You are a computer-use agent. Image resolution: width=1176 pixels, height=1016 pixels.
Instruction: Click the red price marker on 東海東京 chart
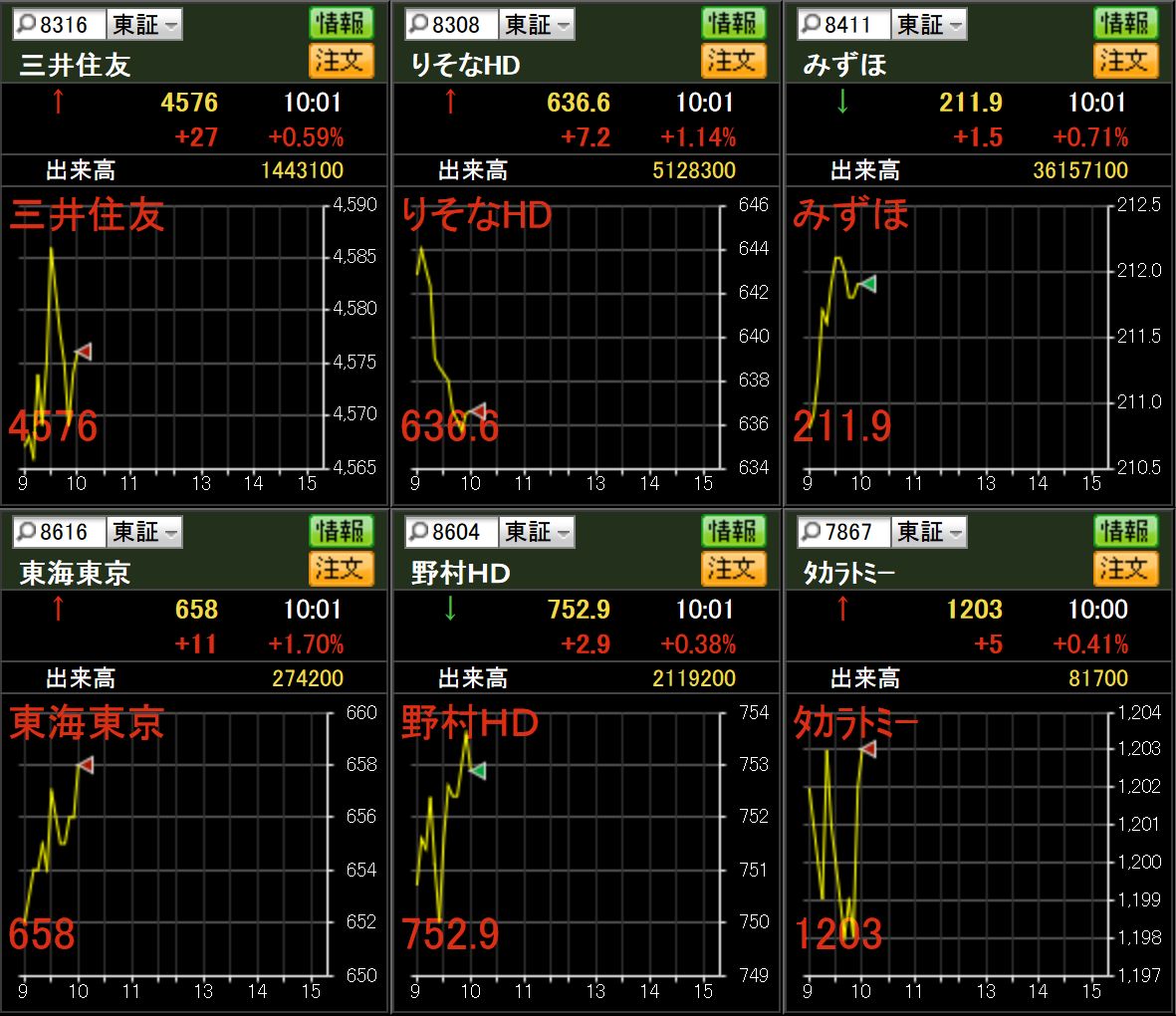click(x=85, y=765)
